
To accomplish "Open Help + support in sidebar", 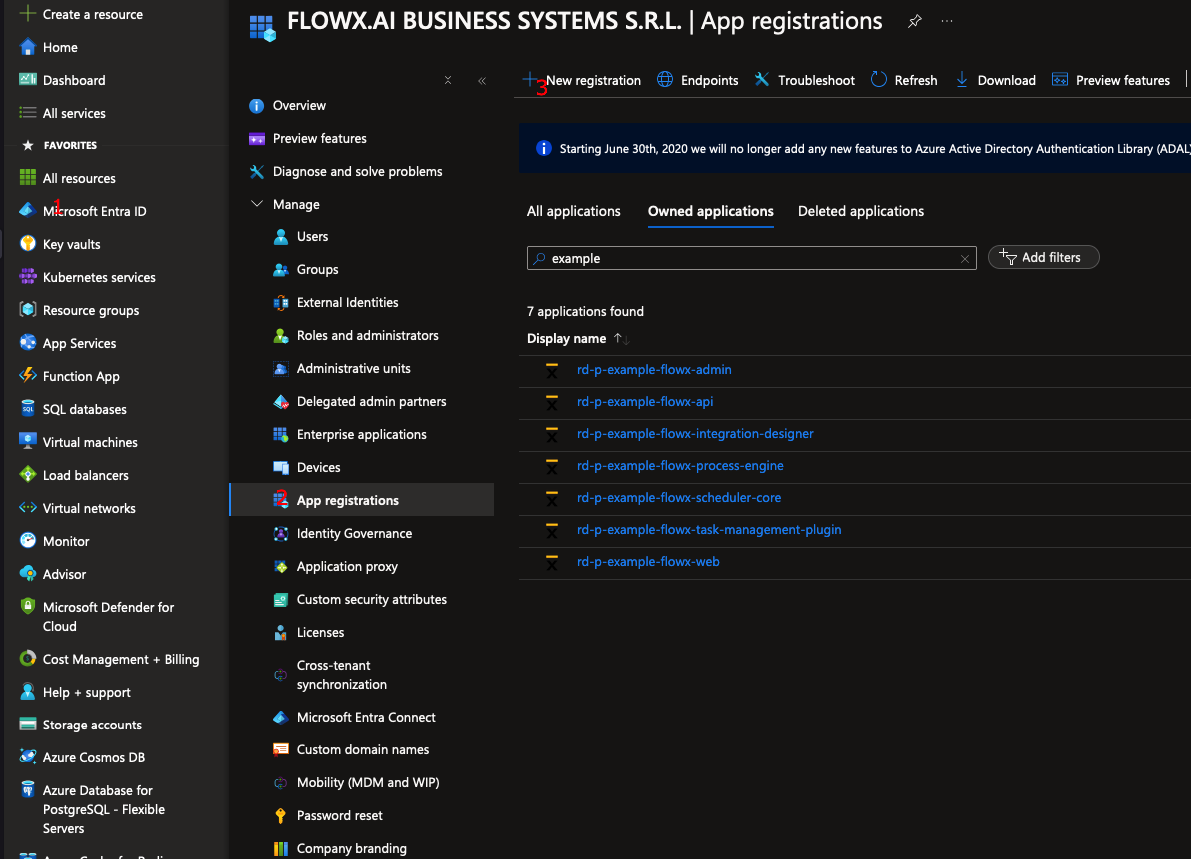I will (x=87, y=692).
